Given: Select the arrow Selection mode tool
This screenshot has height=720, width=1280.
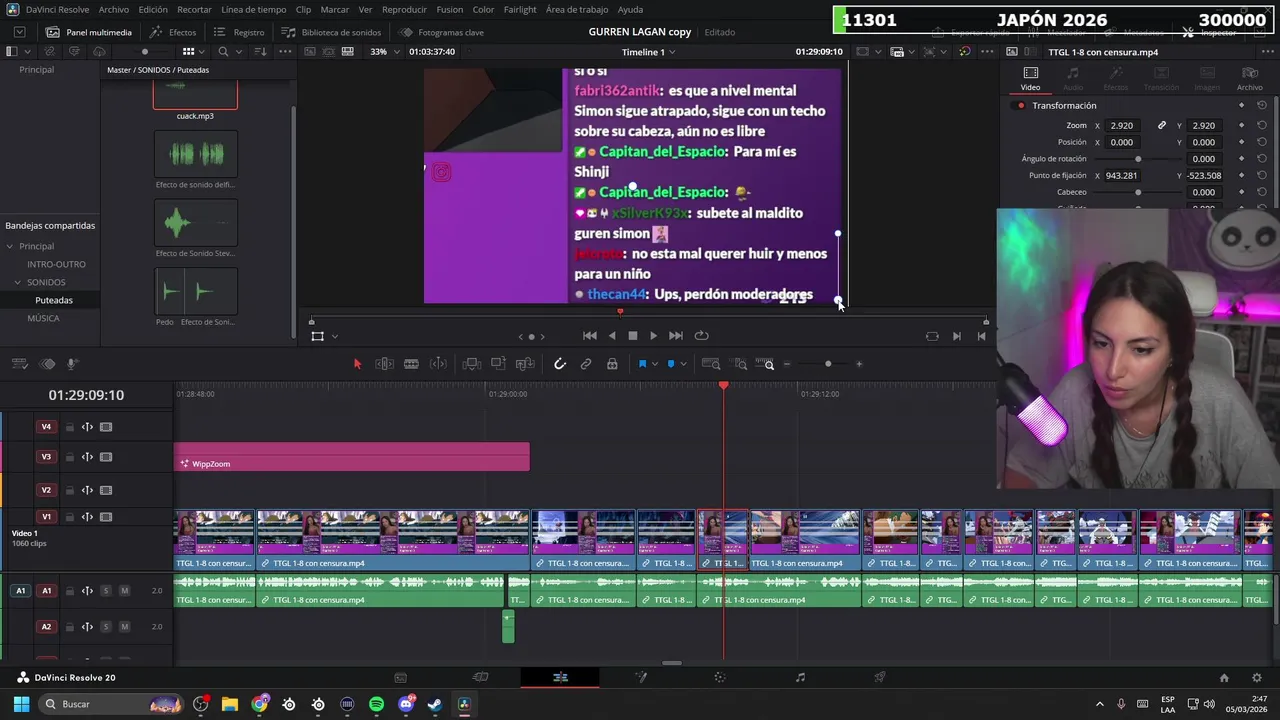Looking at the screenshot, I should pyautogui.click(x=357, y=364).
